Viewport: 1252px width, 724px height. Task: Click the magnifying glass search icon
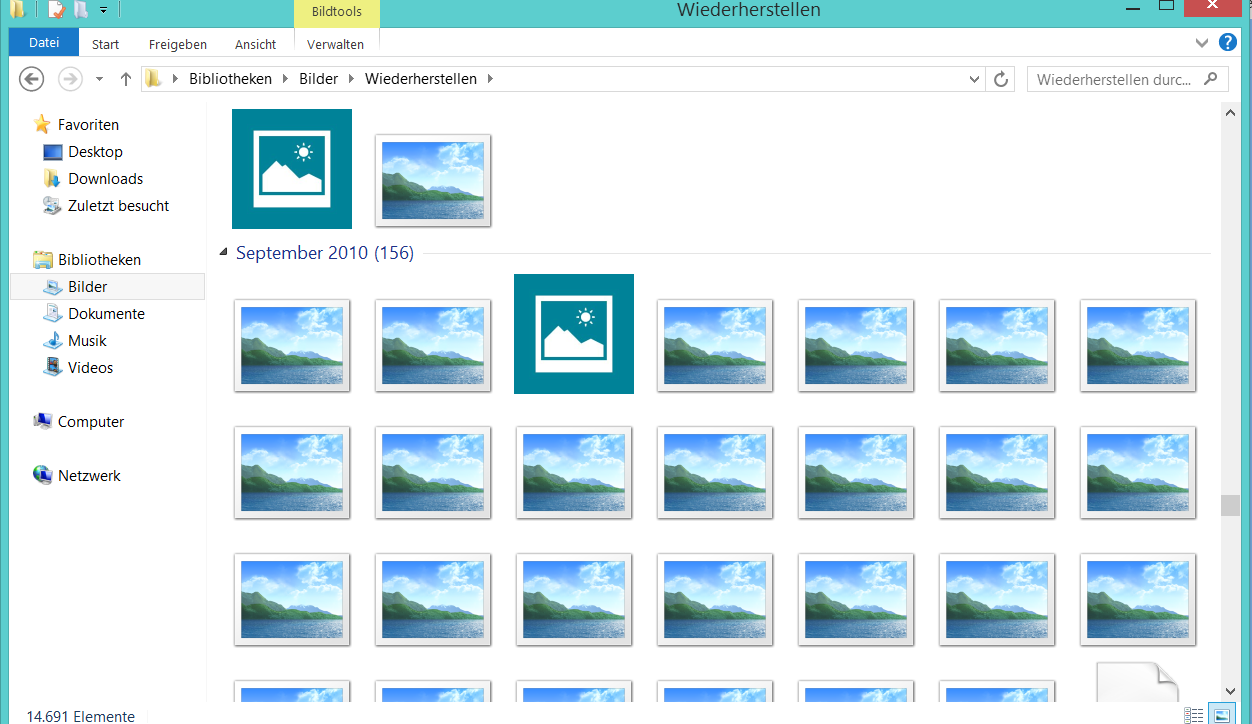click(1211, 79)
